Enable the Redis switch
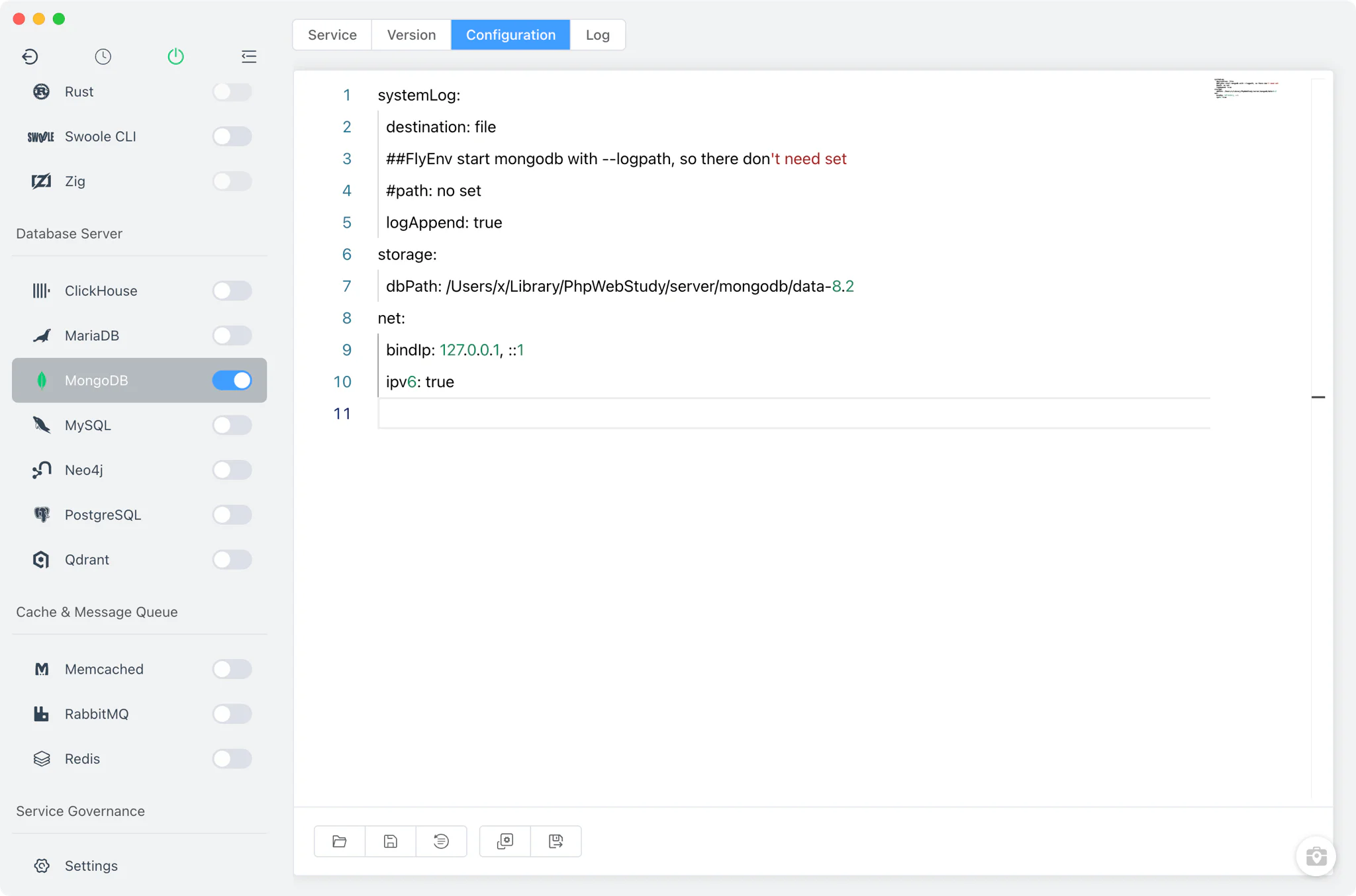 [232, 759]
